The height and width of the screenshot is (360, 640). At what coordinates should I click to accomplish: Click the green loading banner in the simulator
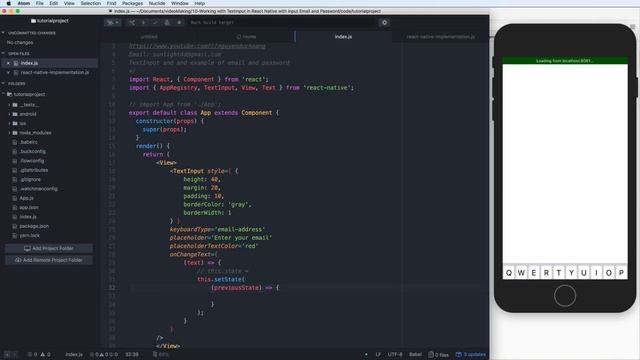tap(565, 61)
